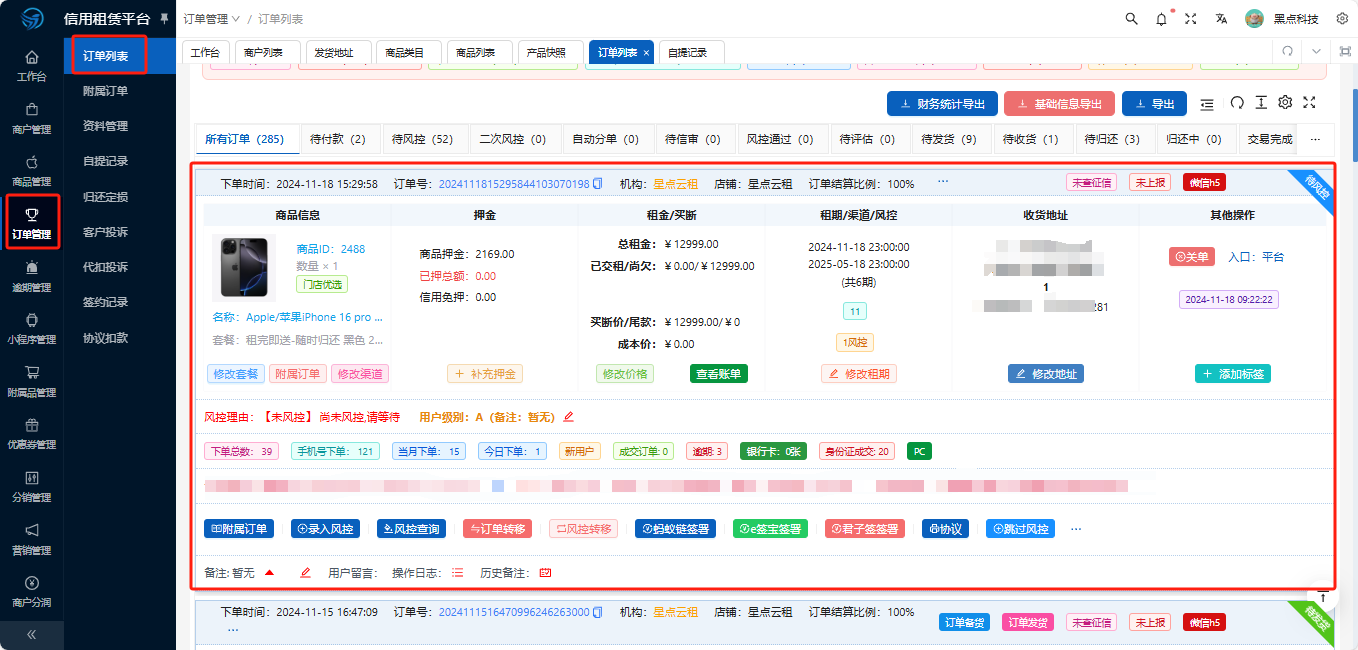Go to 分销管理 in the sidebar
The height and width of the screenshot is (650, 1358).
tap(31, 487)
